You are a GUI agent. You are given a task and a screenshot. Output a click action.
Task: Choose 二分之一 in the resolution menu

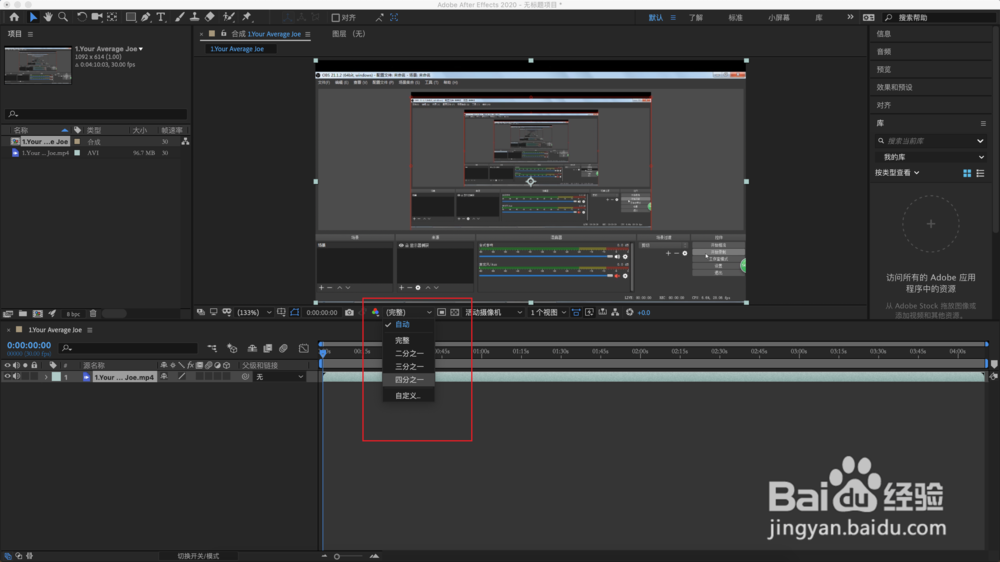pos(408,353)
